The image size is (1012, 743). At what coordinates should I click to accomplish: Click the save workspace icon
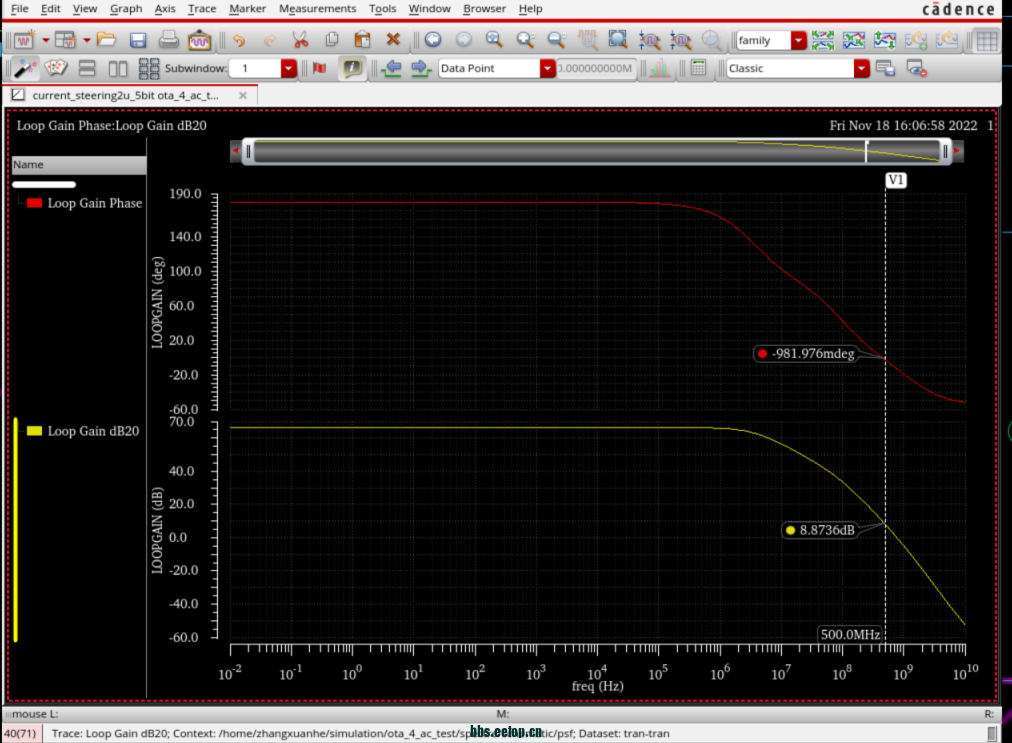pyautogui.click(x=886, y=68)
